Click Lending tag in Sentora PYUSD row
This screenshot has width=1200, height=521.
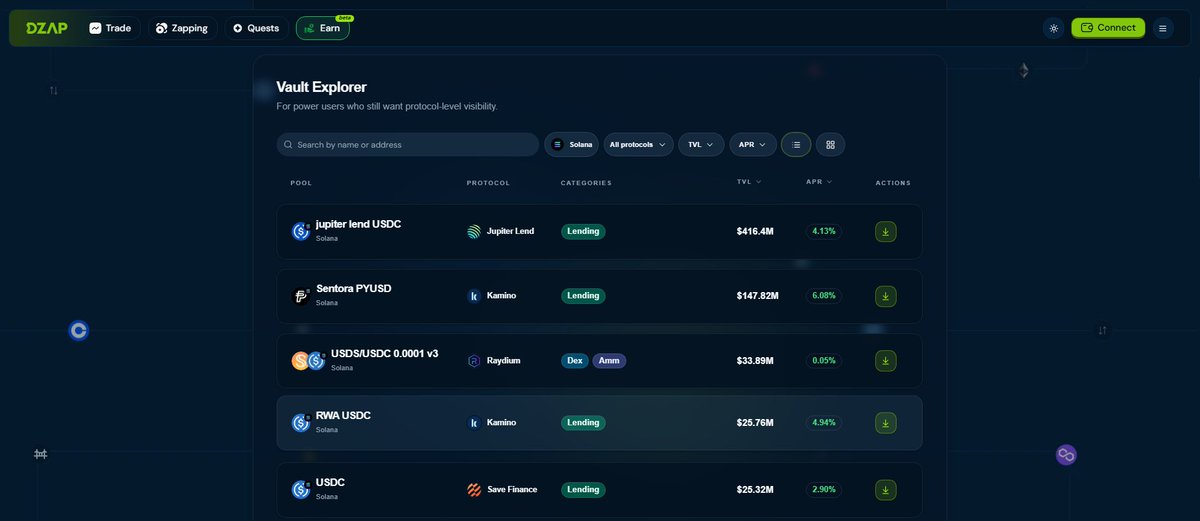583,296
